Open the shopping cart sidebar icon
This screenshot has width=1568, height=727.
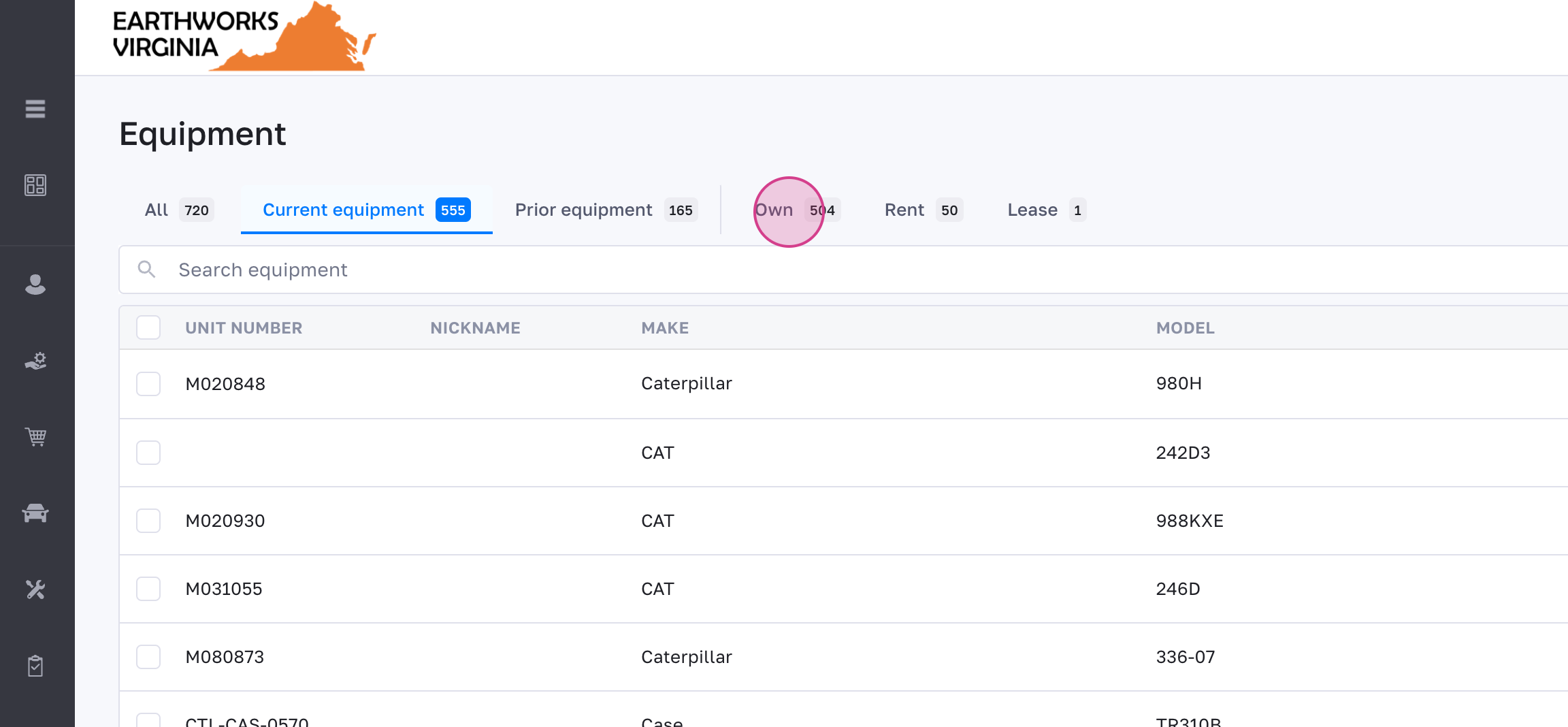coord(35,437)
